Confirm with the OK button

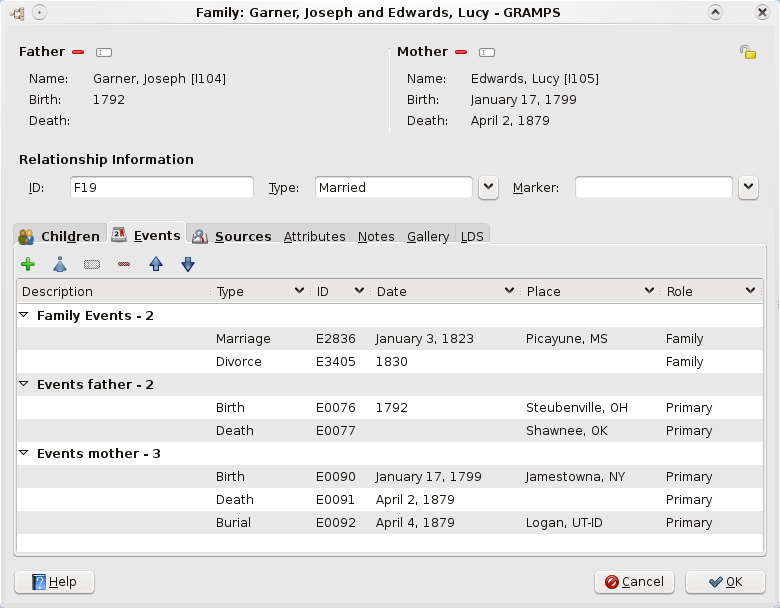(725, 582)
